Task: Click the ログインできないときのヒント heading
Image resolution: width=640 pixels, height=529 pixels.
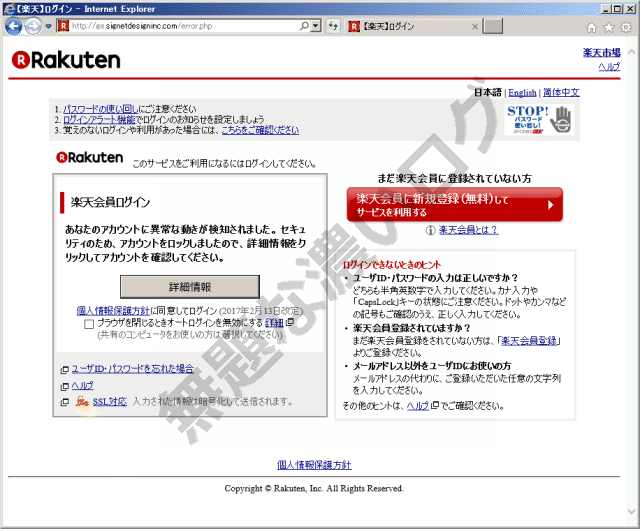Action: pyautogui.click(x=391, y=265)
